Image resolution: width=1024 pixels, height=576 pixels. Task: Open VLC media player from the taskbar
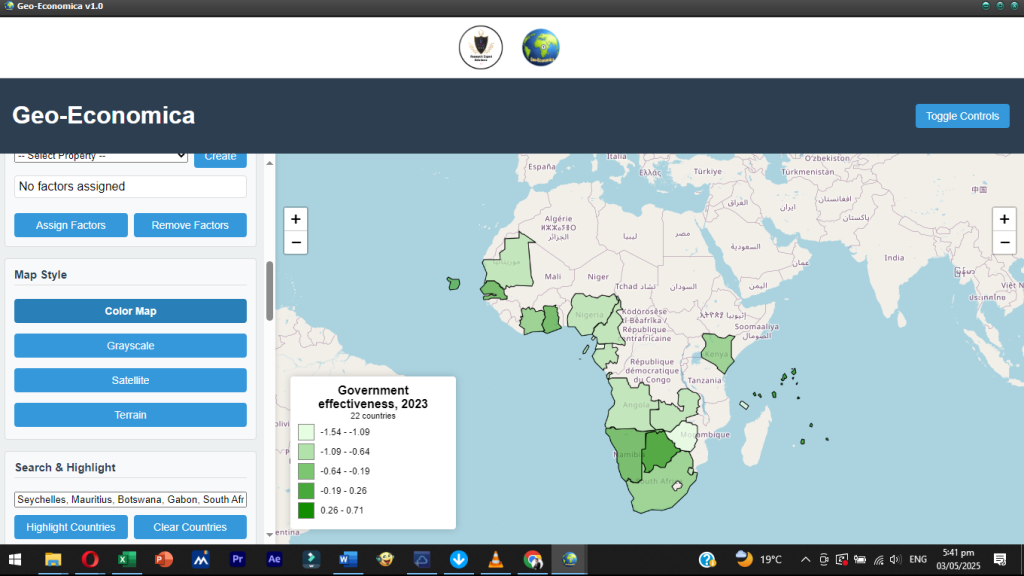[495, 560]
